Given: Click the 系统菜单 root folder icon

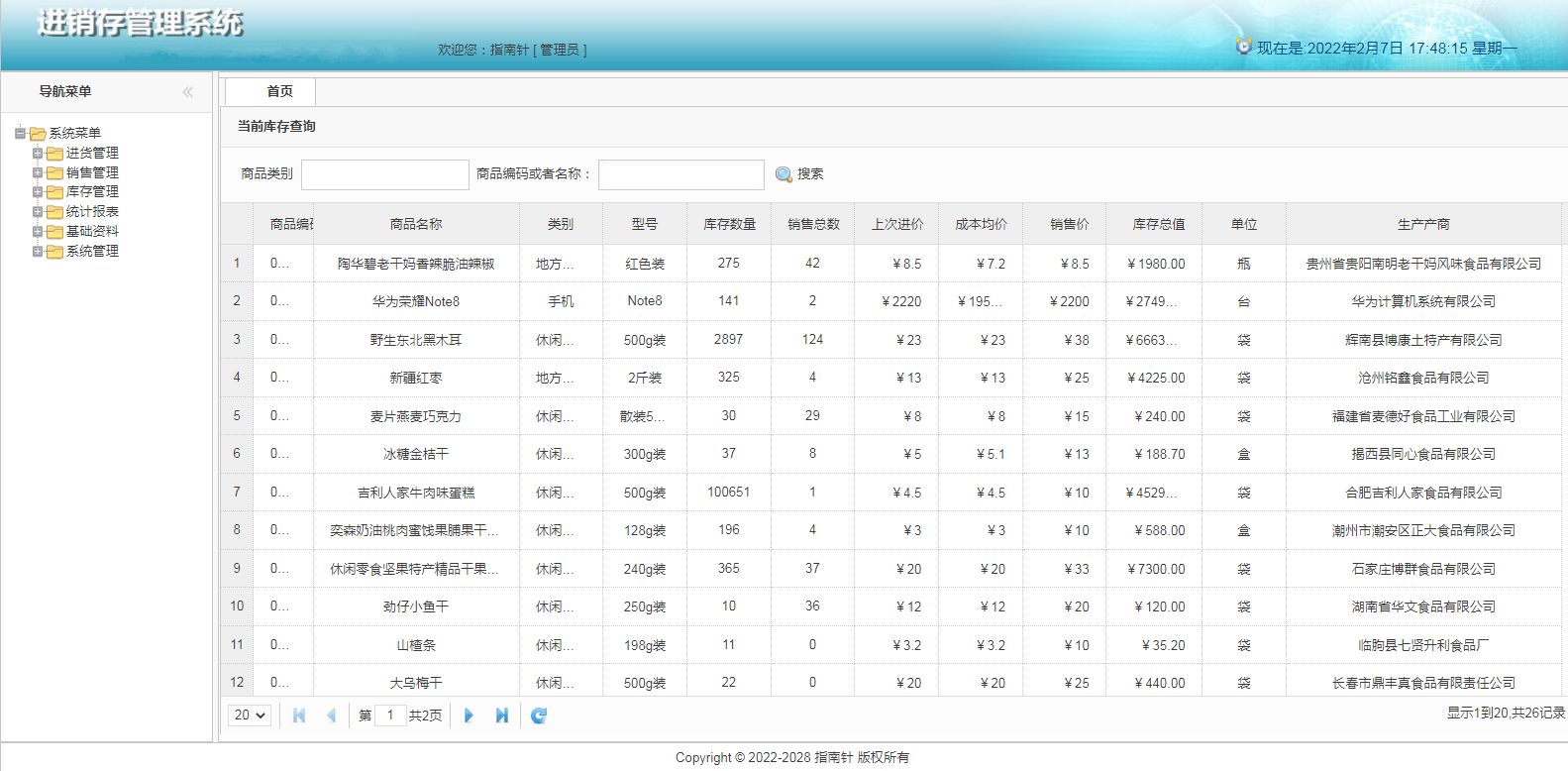Looking at the screenshot, I should coord(38,133).
